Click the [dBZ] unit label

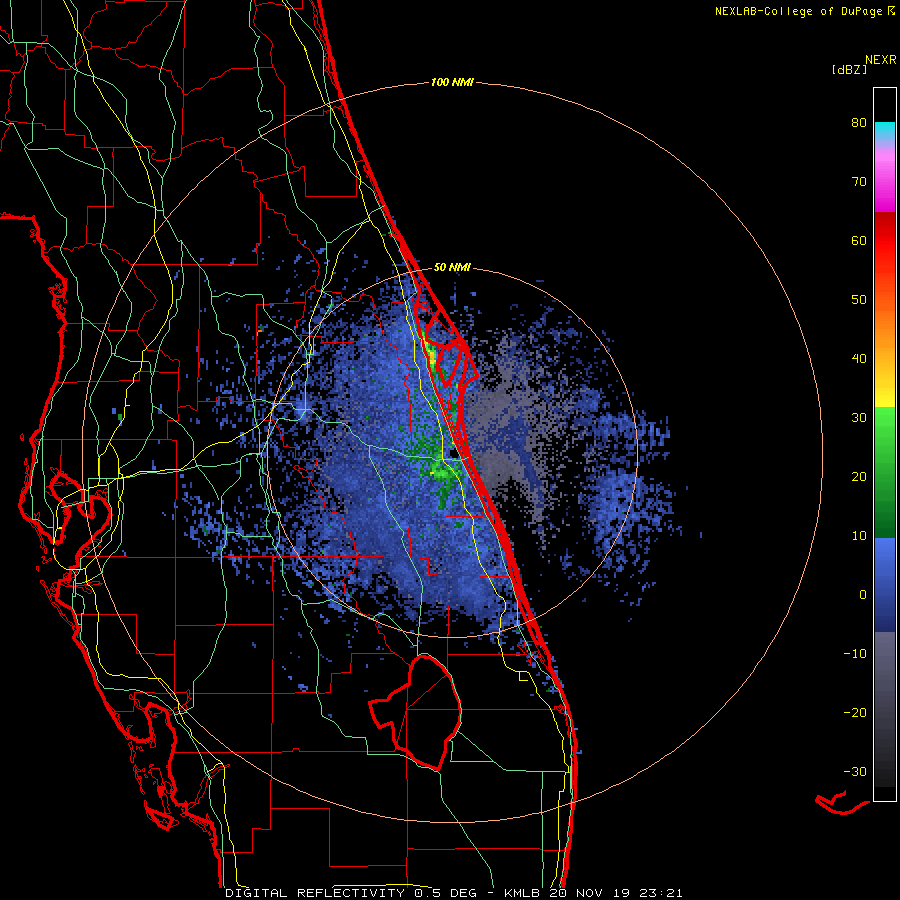(849, 70)
